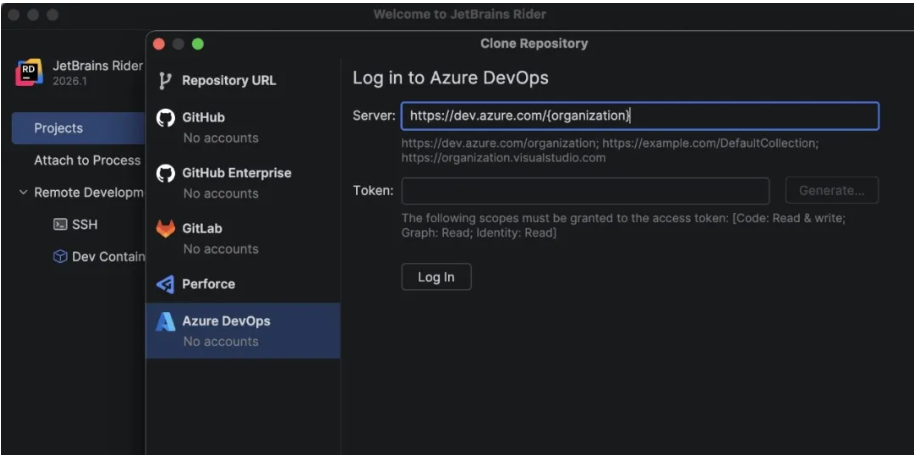Click the SSH terminal icon
The image size is (920, 459).
(x=60, y=225)
